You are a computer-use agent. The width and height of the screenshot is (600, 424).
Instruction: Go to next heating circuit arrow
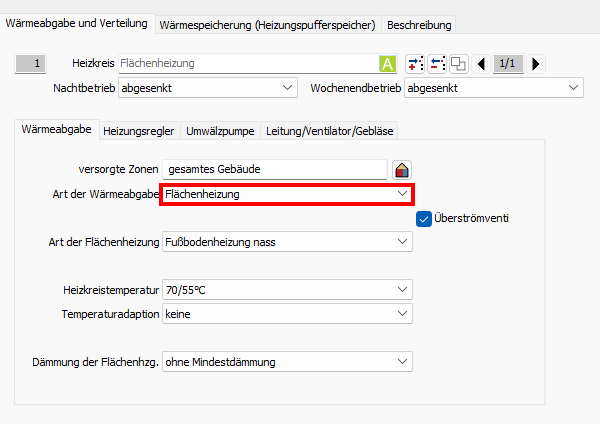(536, 64)
